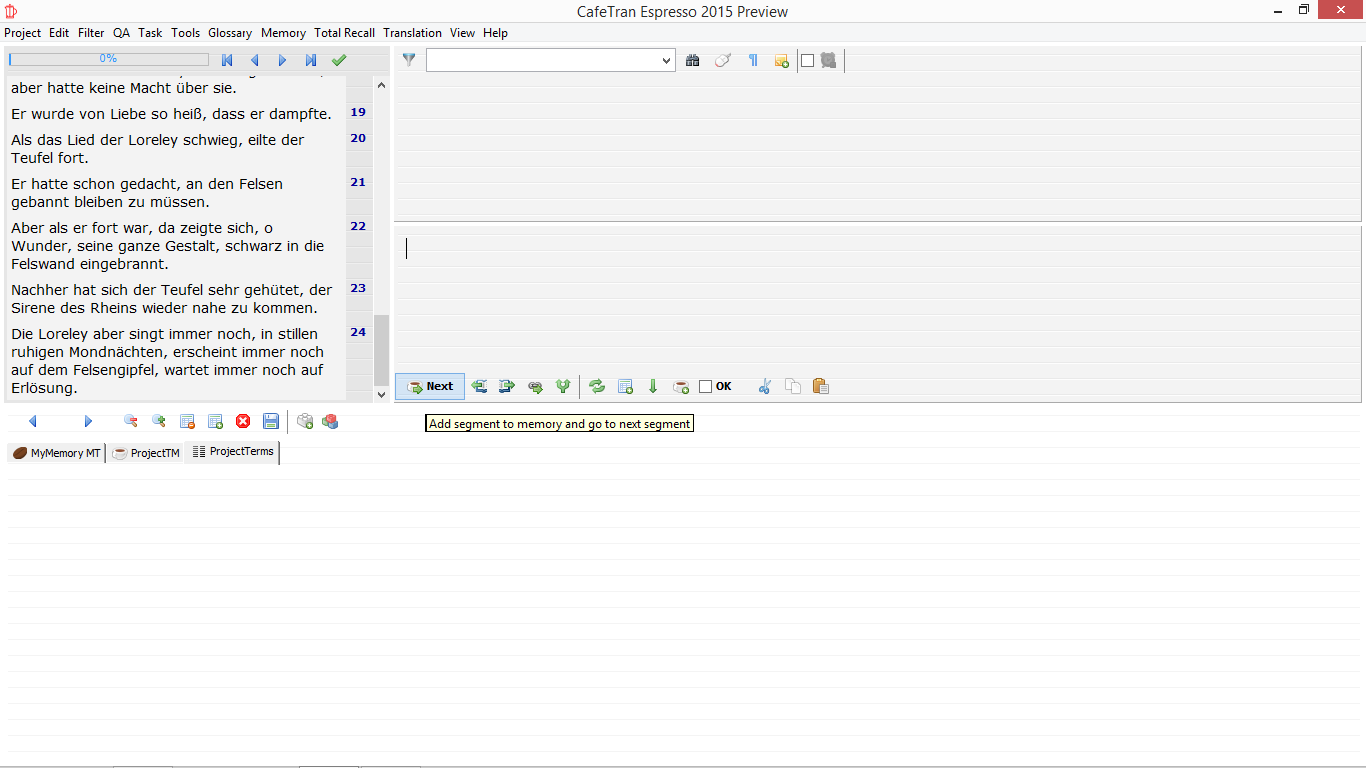Viewport: 1366px width, 768px height.
Task: Click the 0% progress bar
Action: [108, 59]
